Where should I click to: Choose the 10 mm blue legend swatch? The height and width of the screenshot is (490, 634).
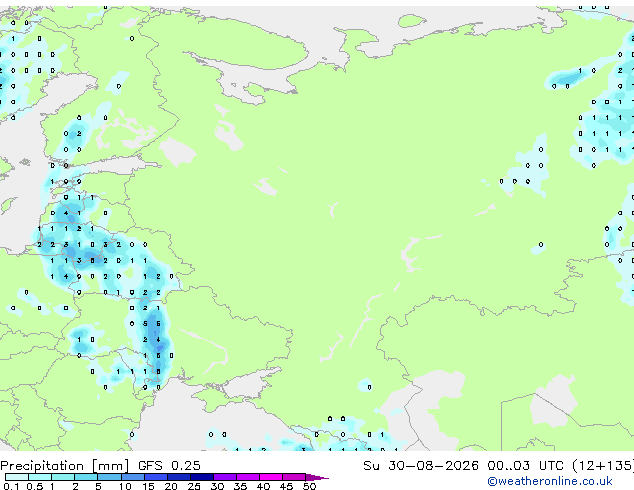132,477
